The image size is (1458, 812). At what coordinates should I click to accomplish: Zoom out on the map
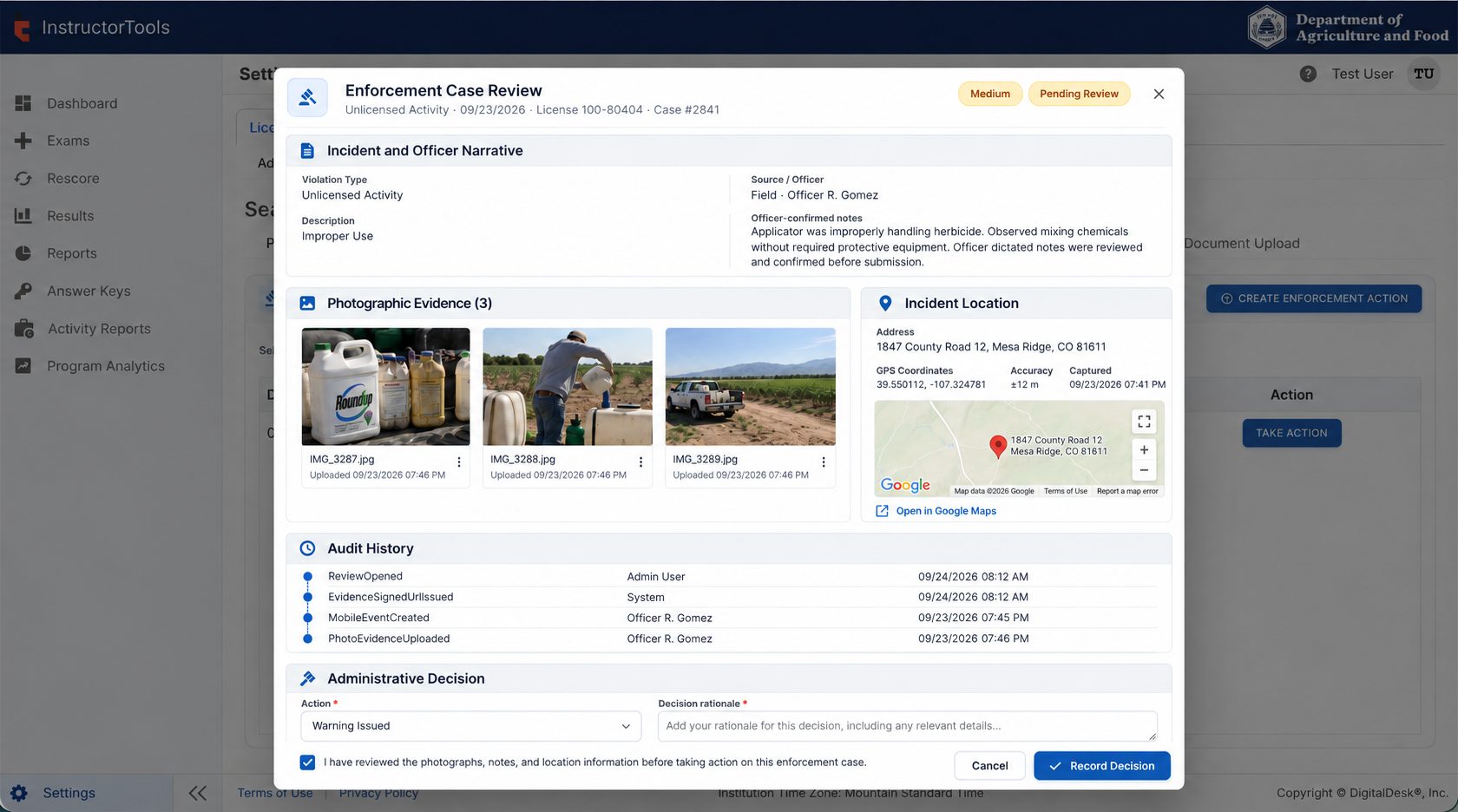click(x=1144, y=470)
